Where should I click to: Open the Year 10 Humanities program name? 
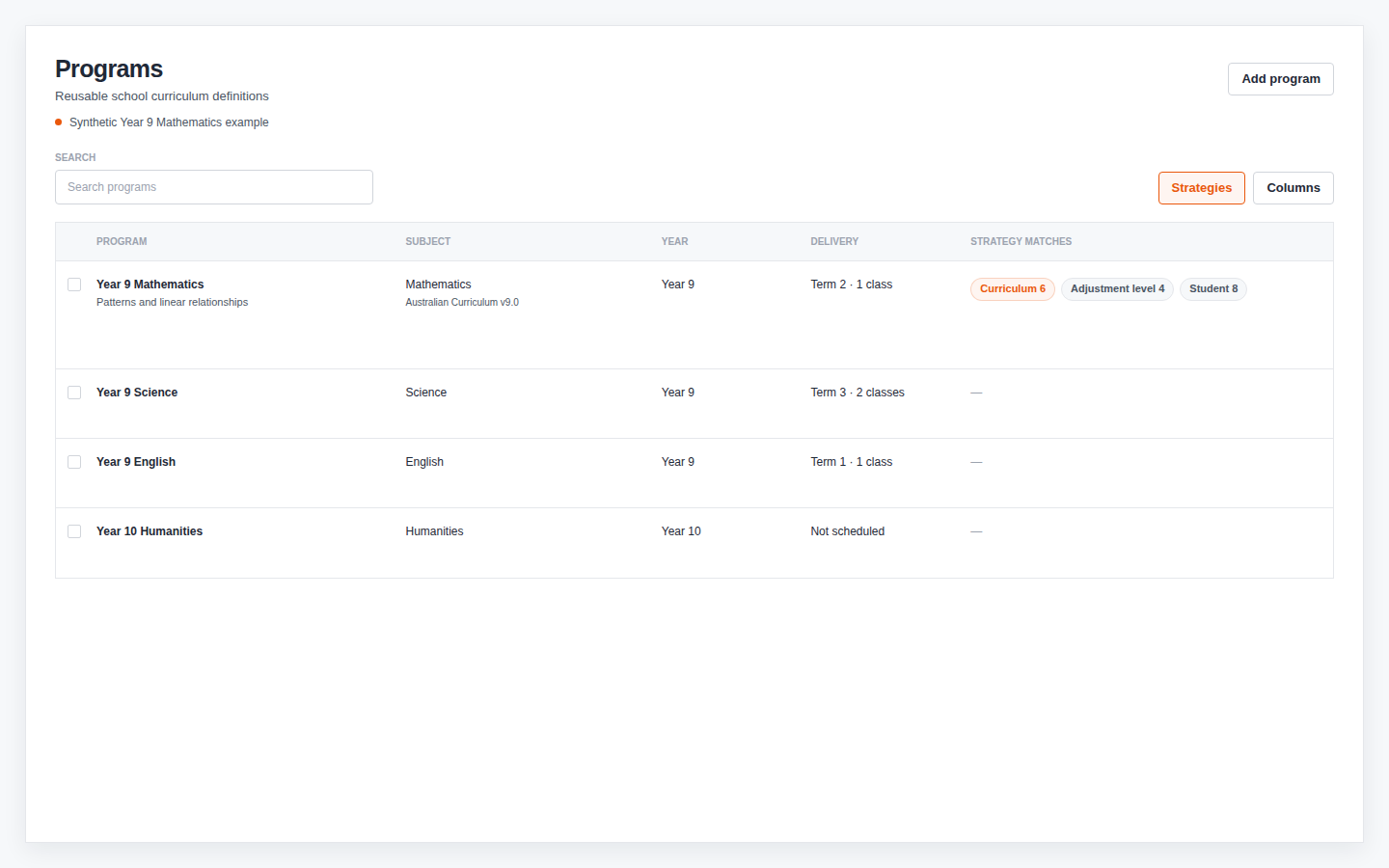[x=150, y=531]
